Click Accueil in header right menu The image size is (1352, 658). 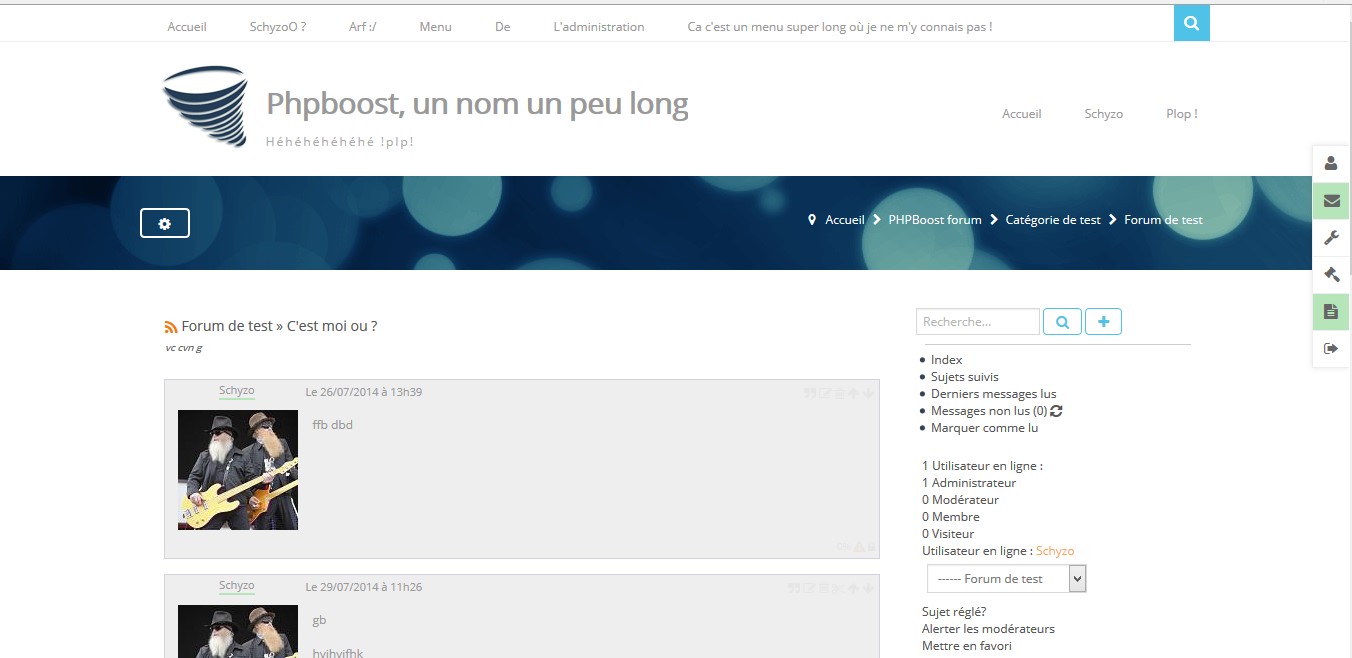click(1022, 114)
